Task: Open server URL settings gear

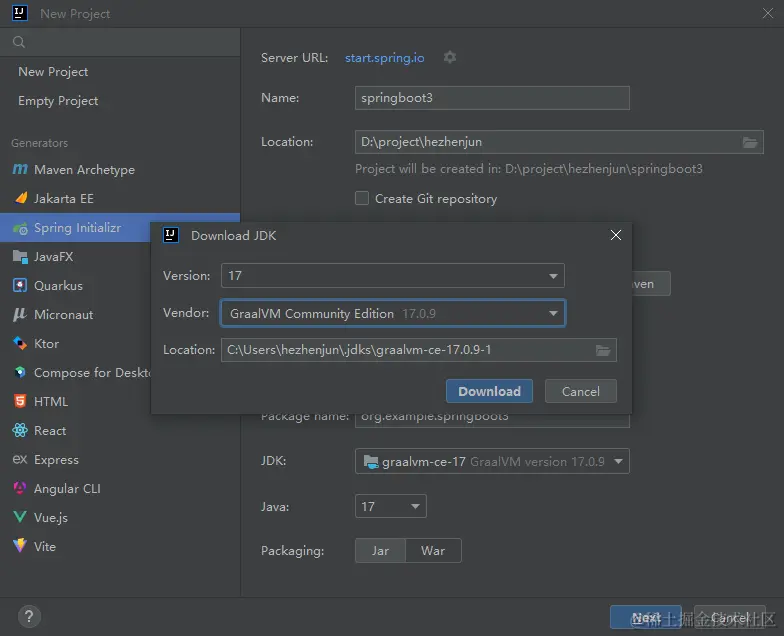Action: tap(450, 58)
